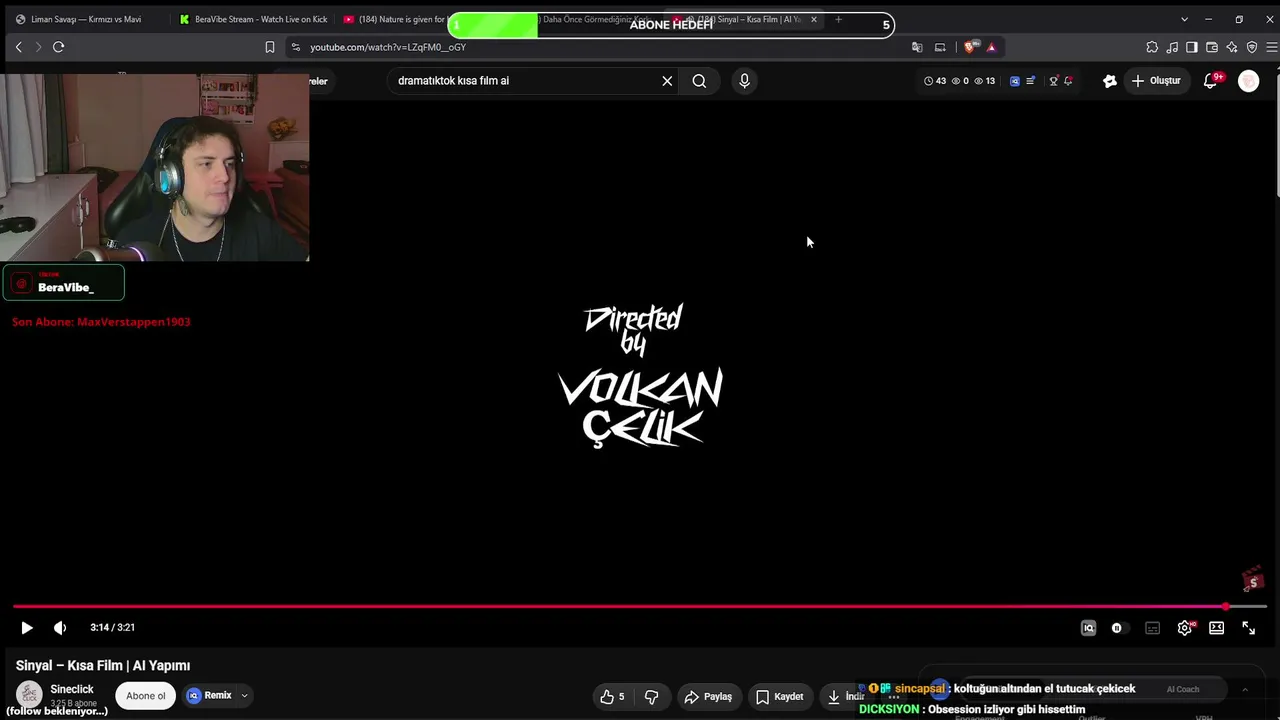Open YouTube notifications bell

pyautogui.click(x=1211, y=81)
